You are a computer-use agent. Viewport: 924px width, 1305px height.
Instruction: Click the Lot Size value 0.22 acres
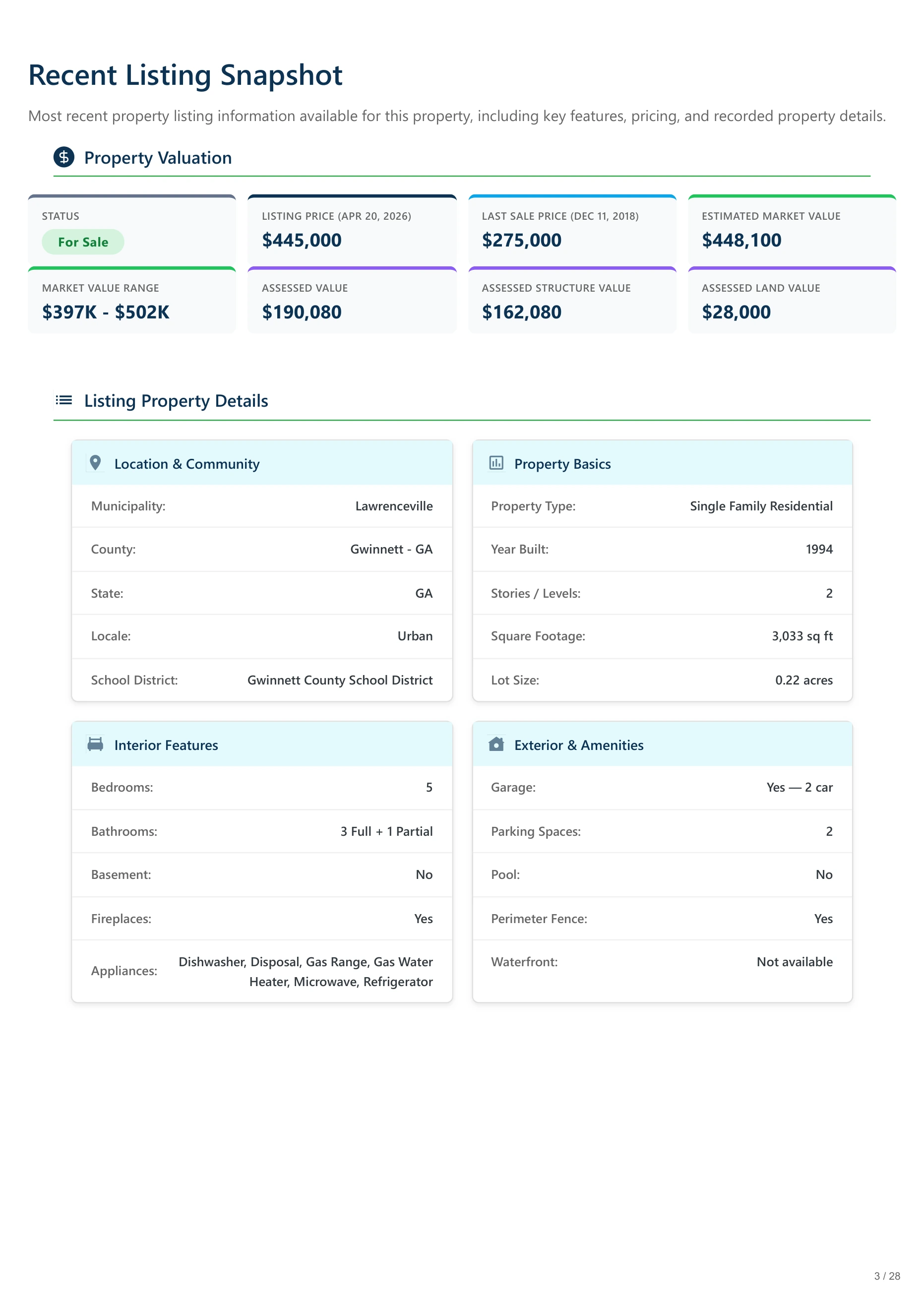pyautogui.click(x=804, y=680)
